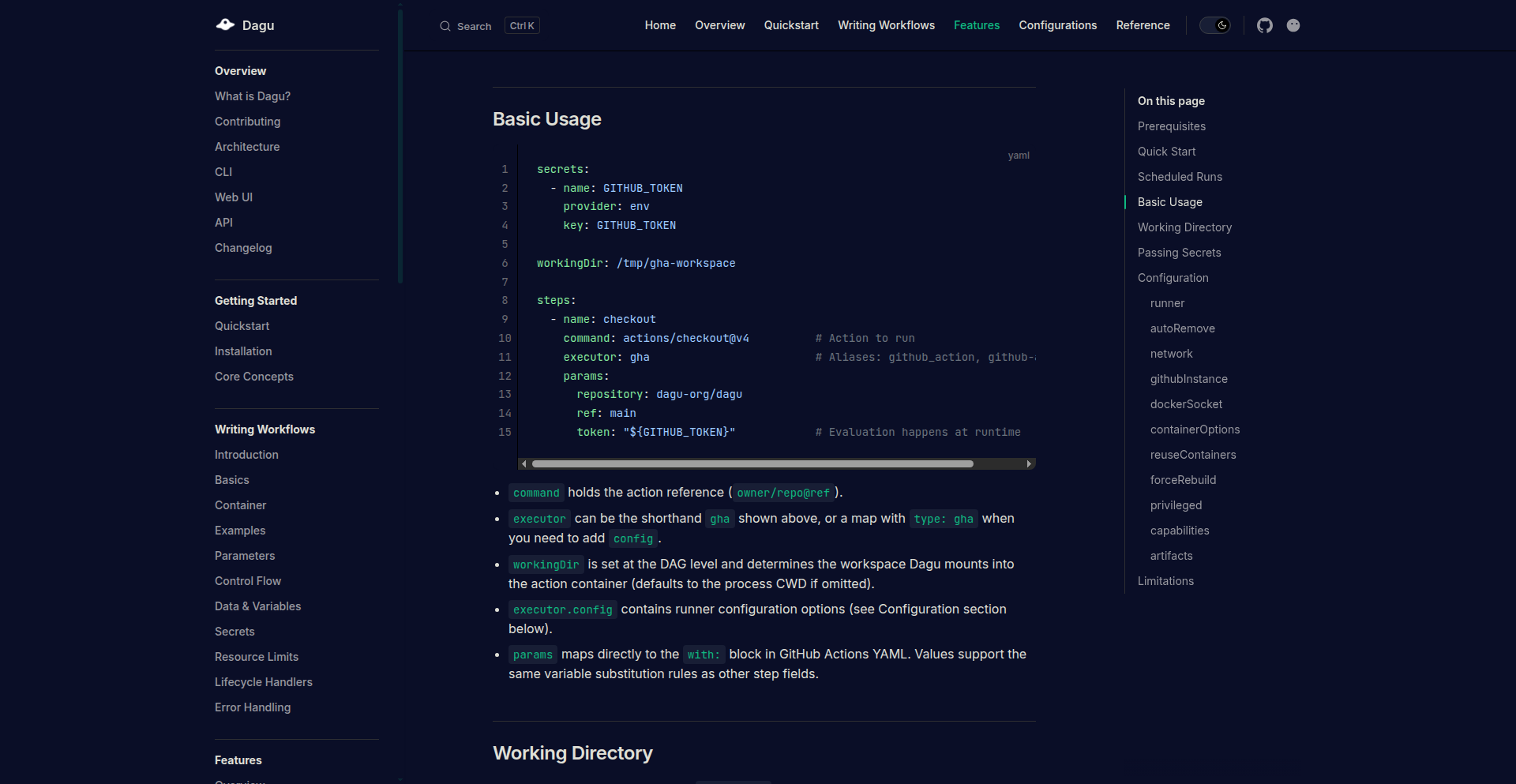Open Reference in the top navigation

[1143, 25]
